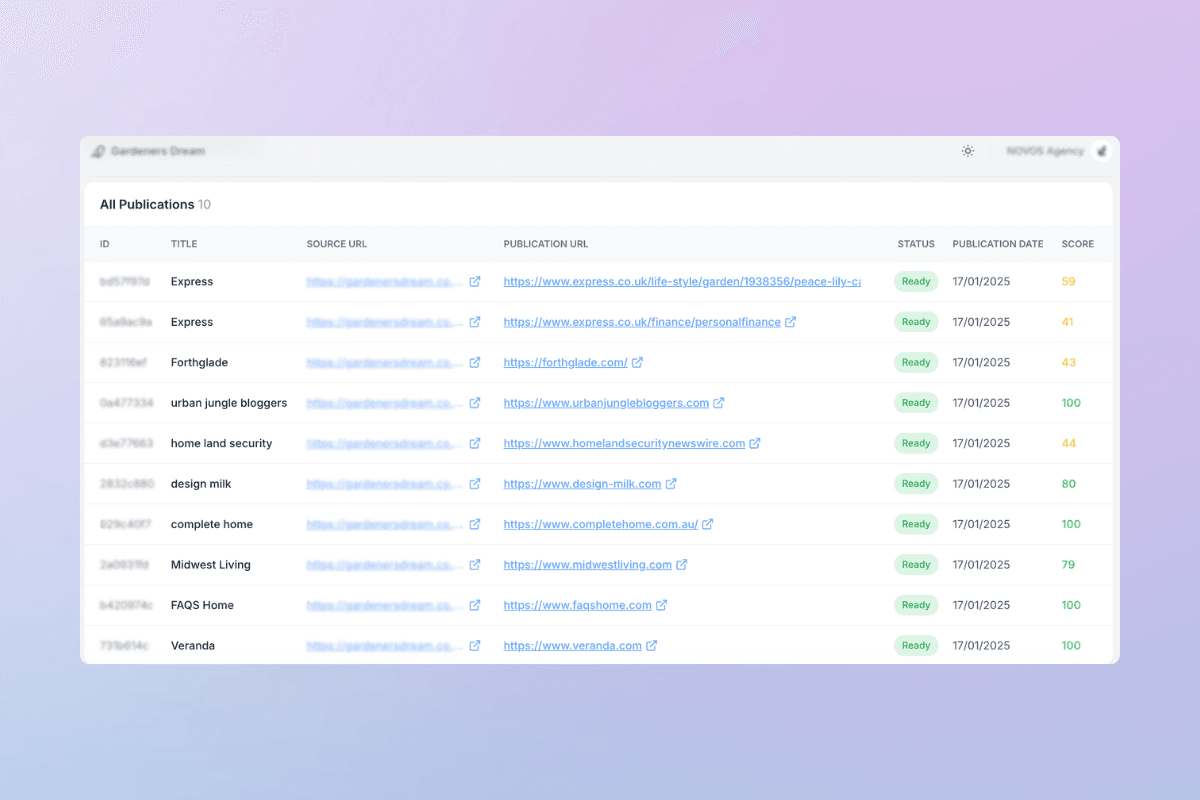Image resolution: width=1200 pixels, height=800 pixels.
Task: Click the Gardeners Dream leaf logo
Action: click(96, 150)
